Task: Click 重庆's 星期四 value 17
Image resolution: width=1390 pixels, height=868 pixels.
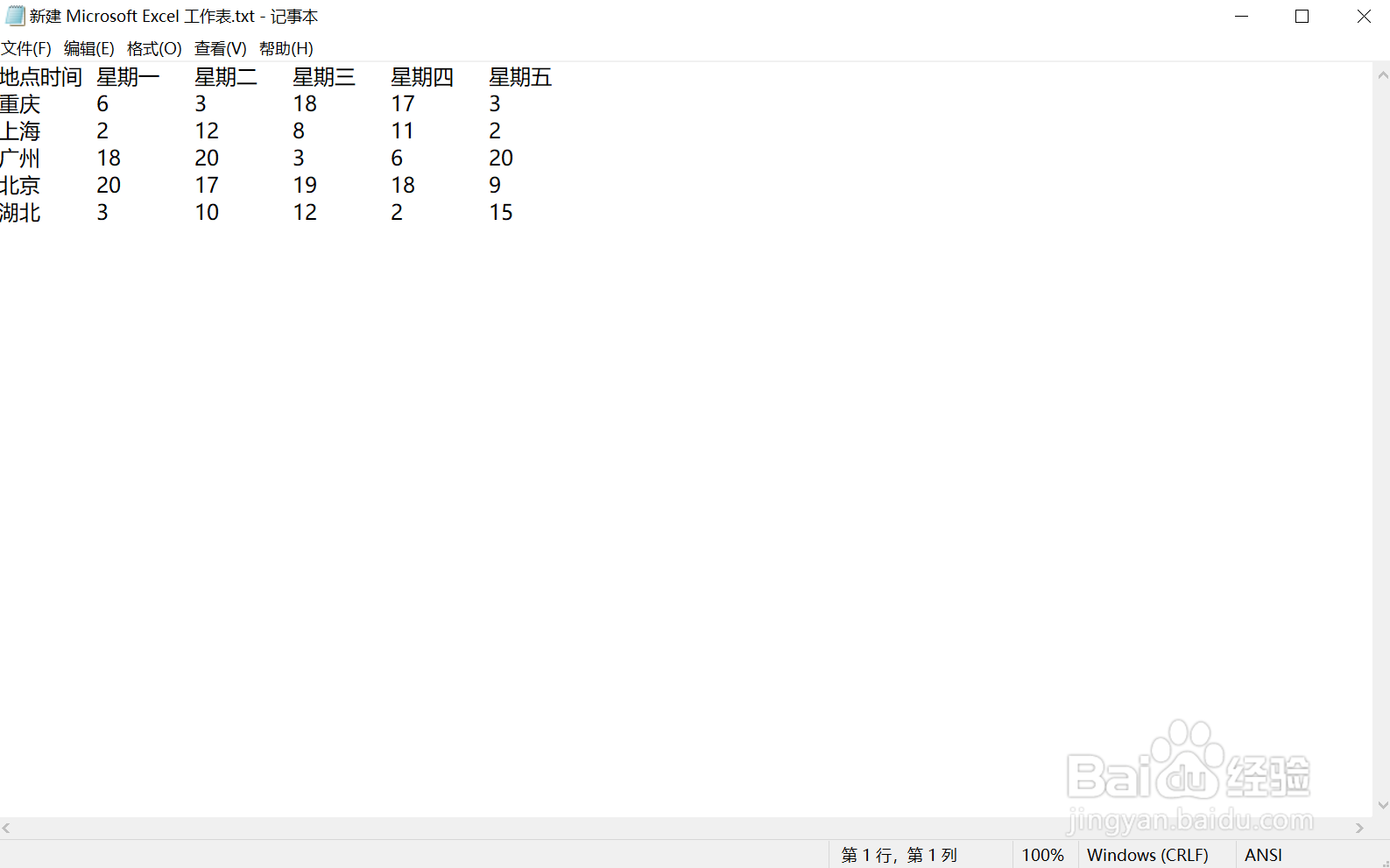Action: pos(403,104)
